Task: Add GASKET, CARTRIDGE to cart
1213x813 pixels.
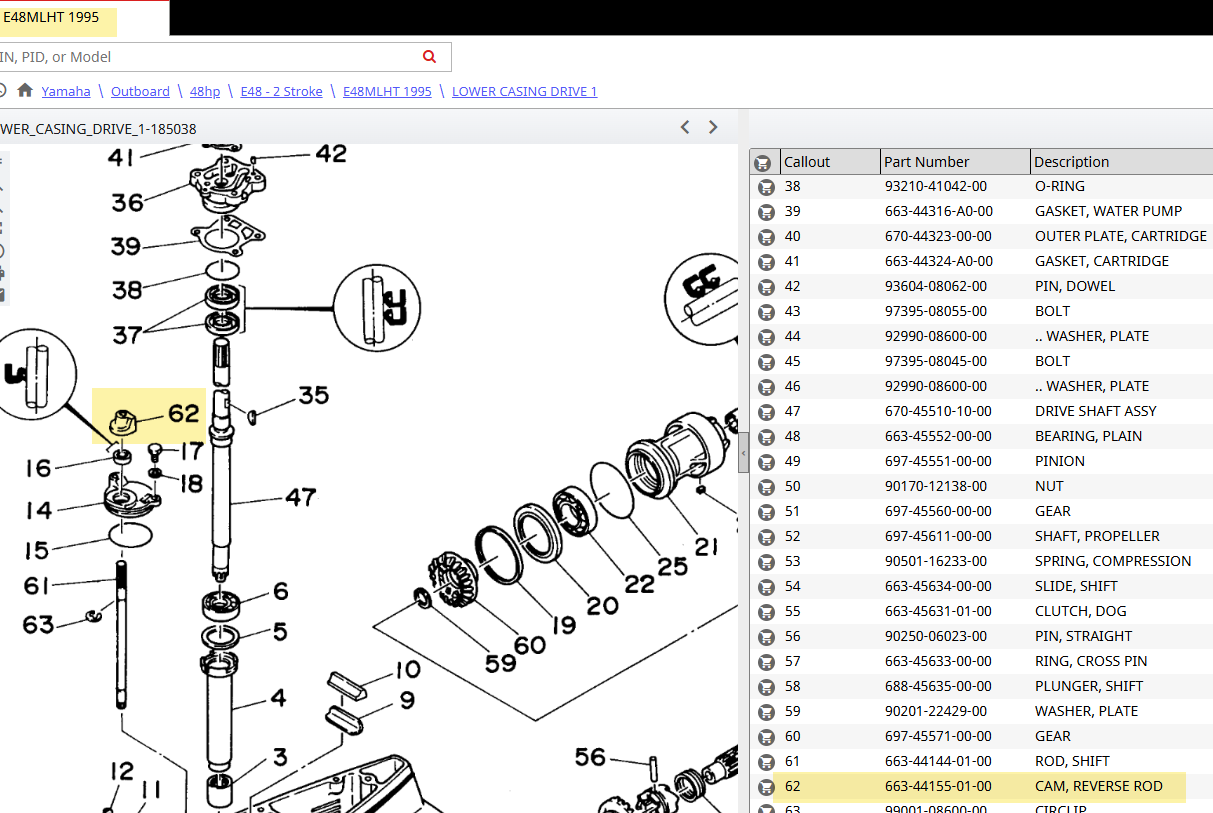Action: 766,262
